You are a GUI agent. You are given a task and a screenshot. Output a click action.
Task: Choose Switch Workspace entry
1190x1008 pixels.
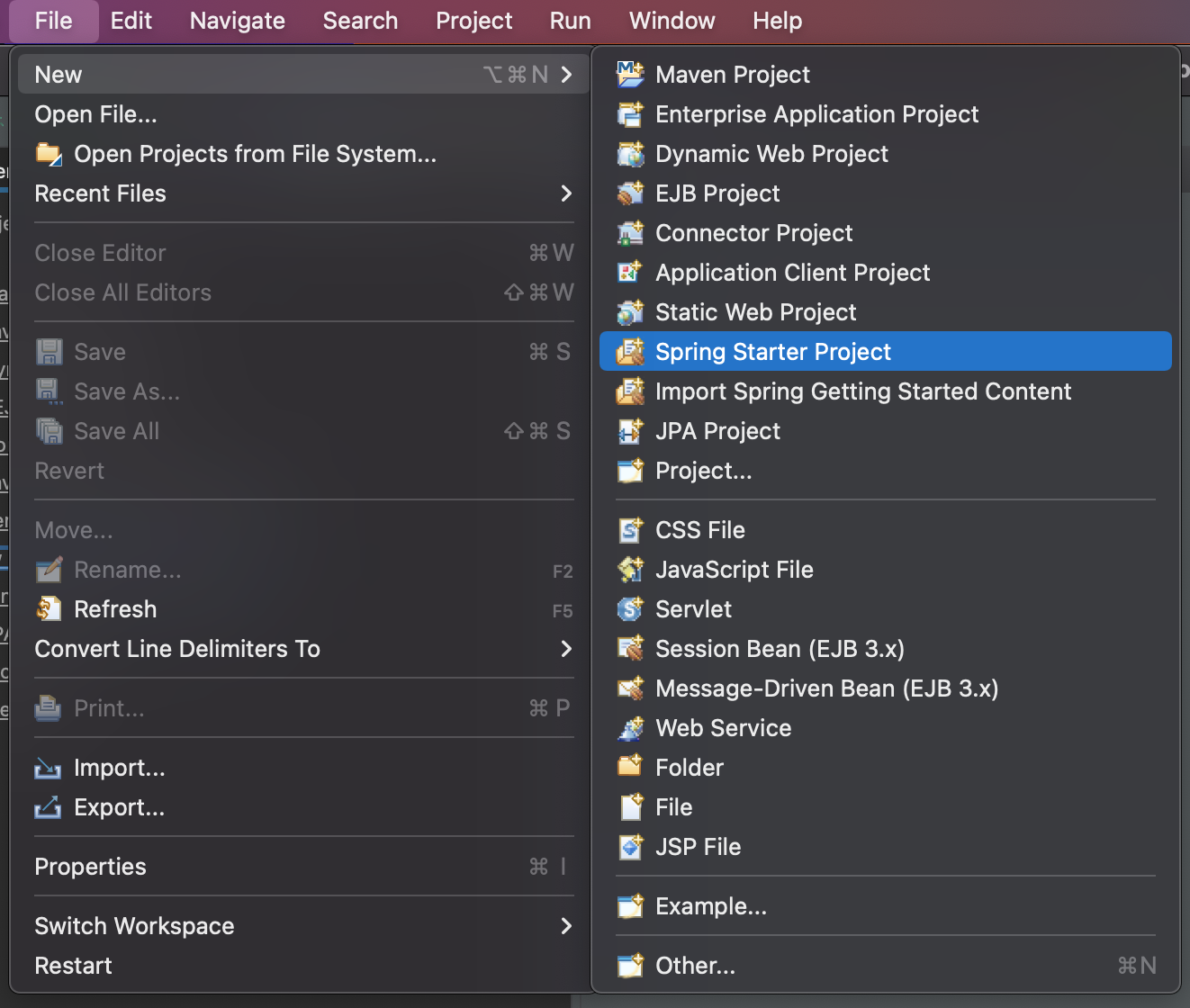coord(304,925)
